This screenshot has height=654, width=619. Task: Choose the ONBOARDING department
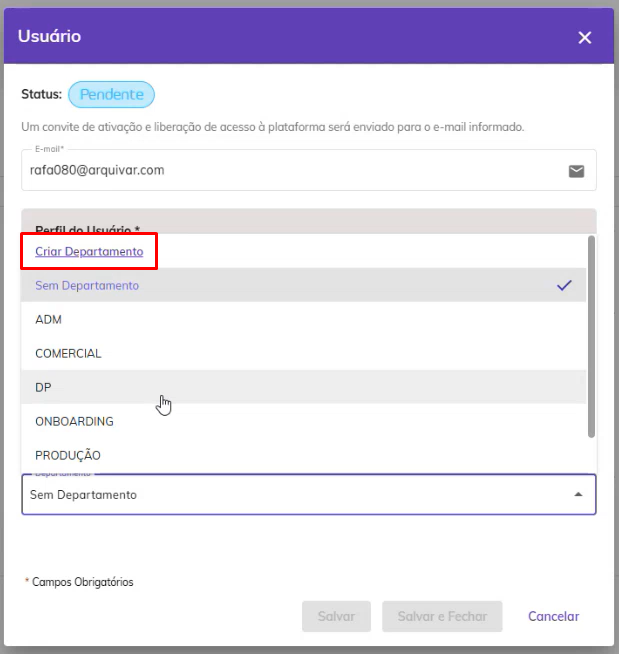click(x=303, y=421)
